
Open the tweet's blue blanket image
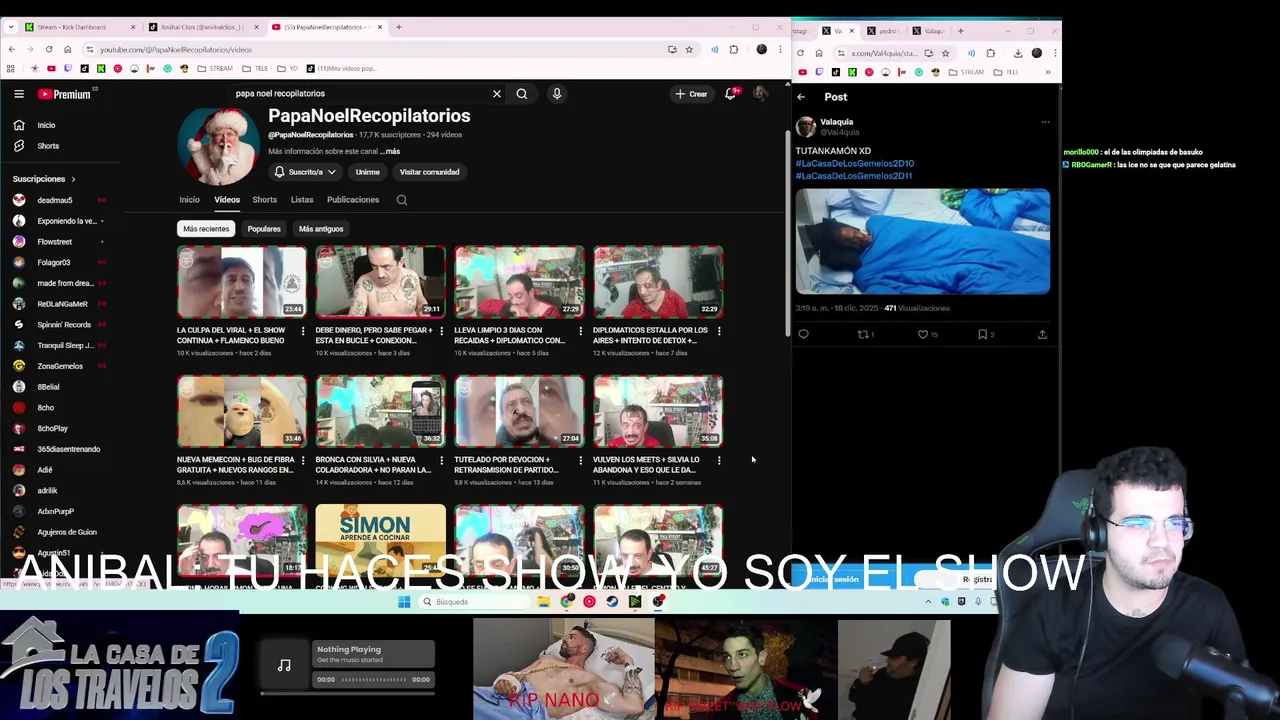[922, 241]
